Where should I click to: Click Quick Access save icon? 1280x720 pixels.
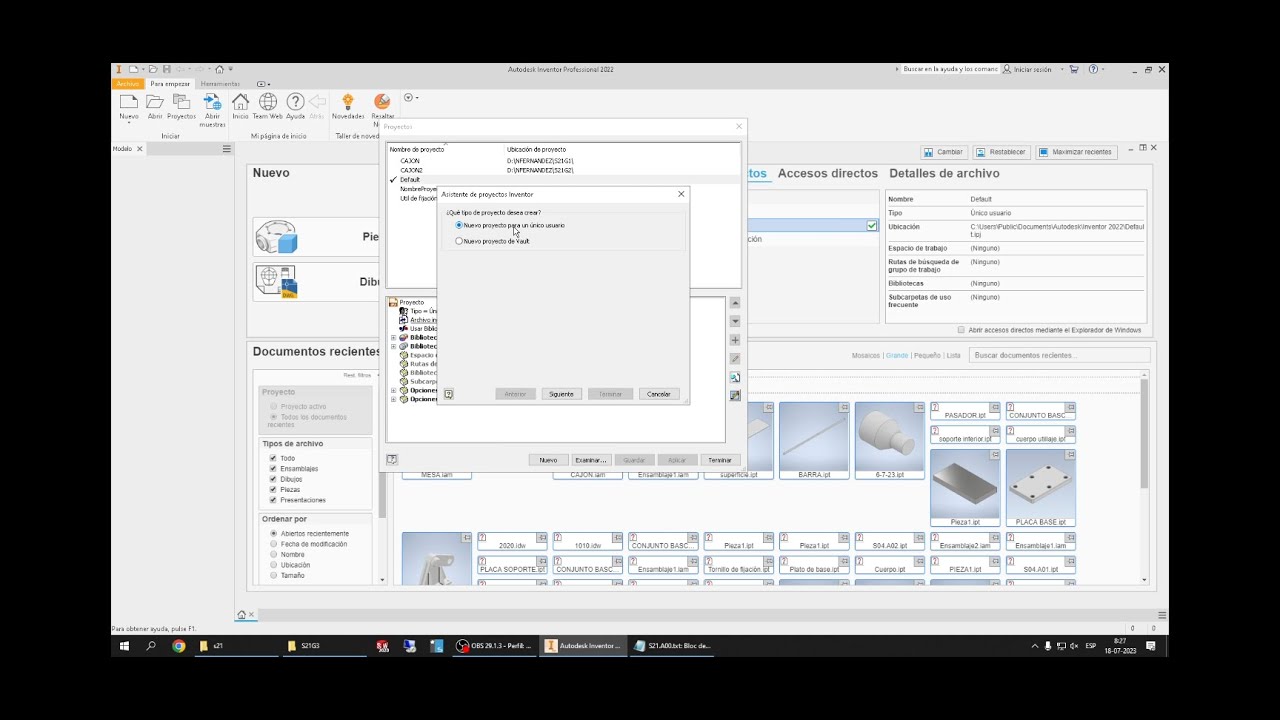167,69
